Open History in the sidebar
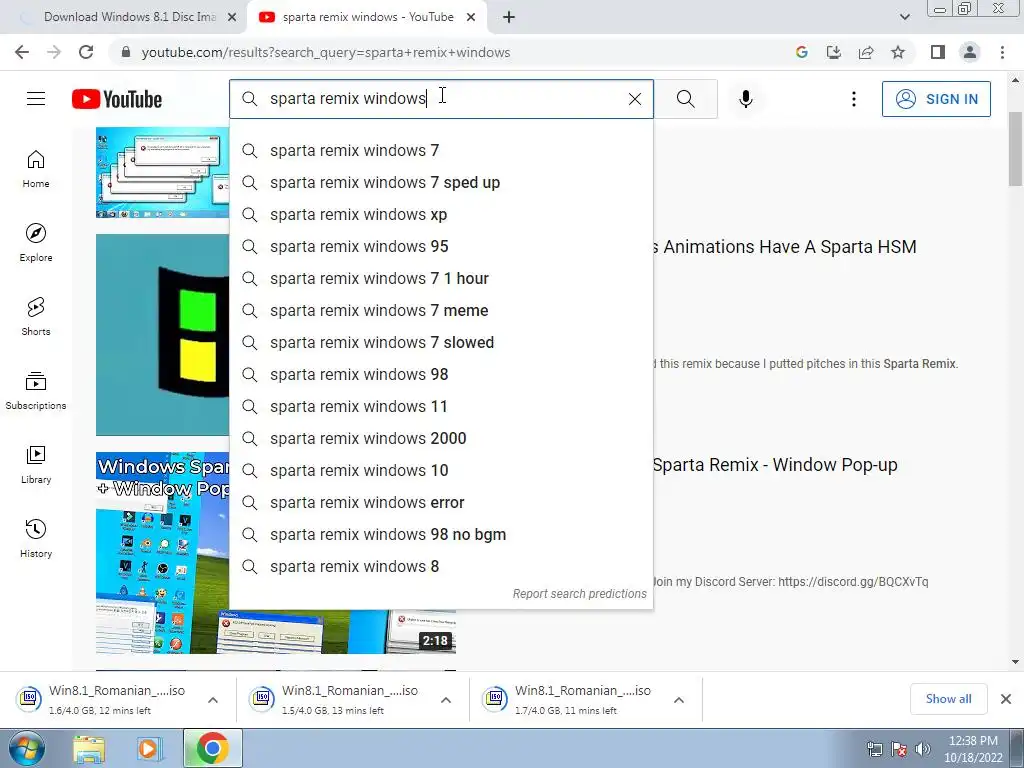 (x=36, y=538)
